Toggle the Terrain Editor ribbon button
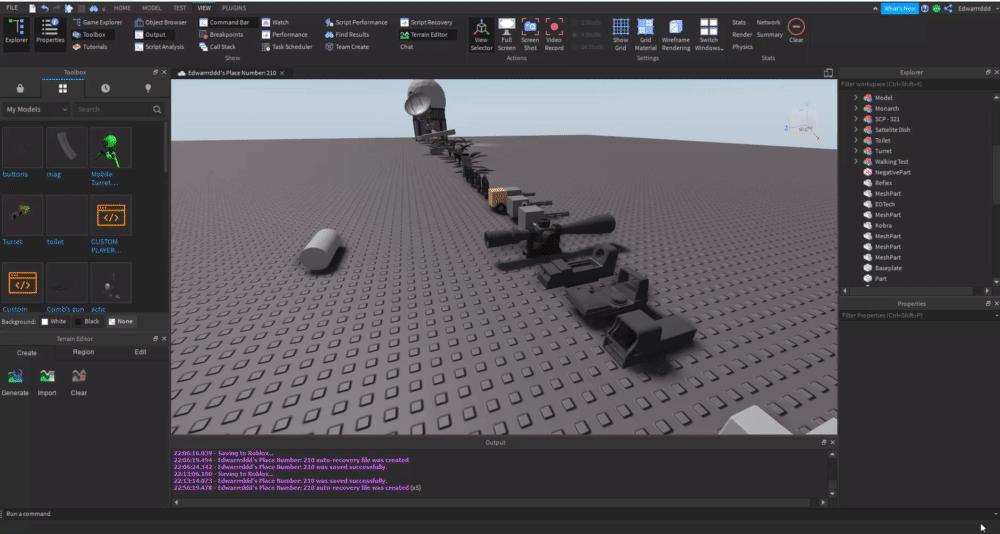 coord(427,34)
